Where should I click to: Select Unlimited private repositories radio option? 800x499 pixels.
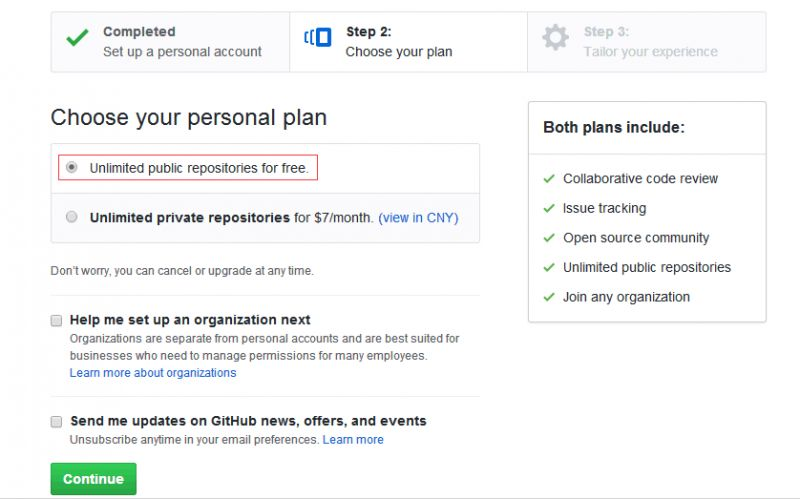(71, 217)
